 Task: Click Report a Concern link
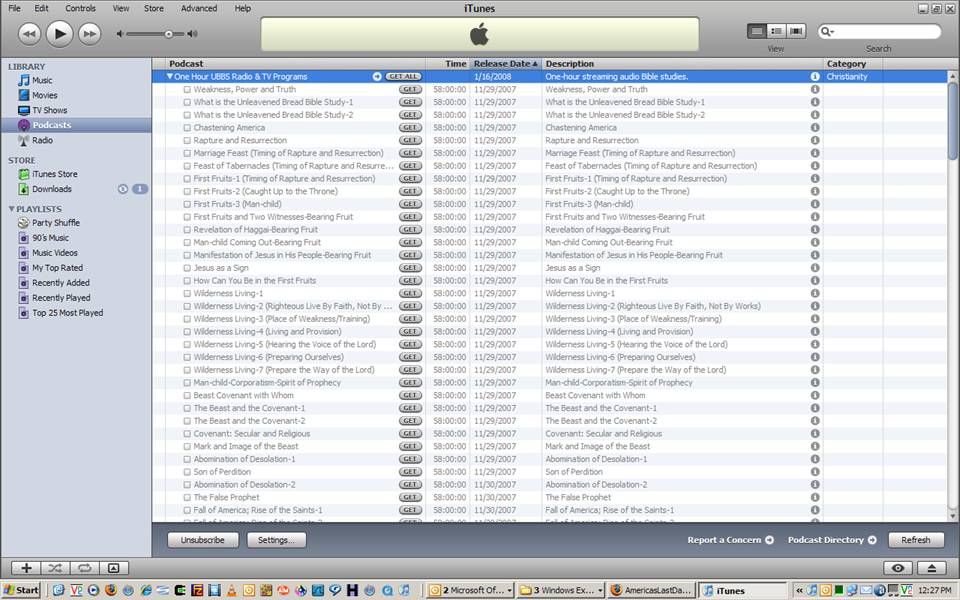click(x=730, y=540)
